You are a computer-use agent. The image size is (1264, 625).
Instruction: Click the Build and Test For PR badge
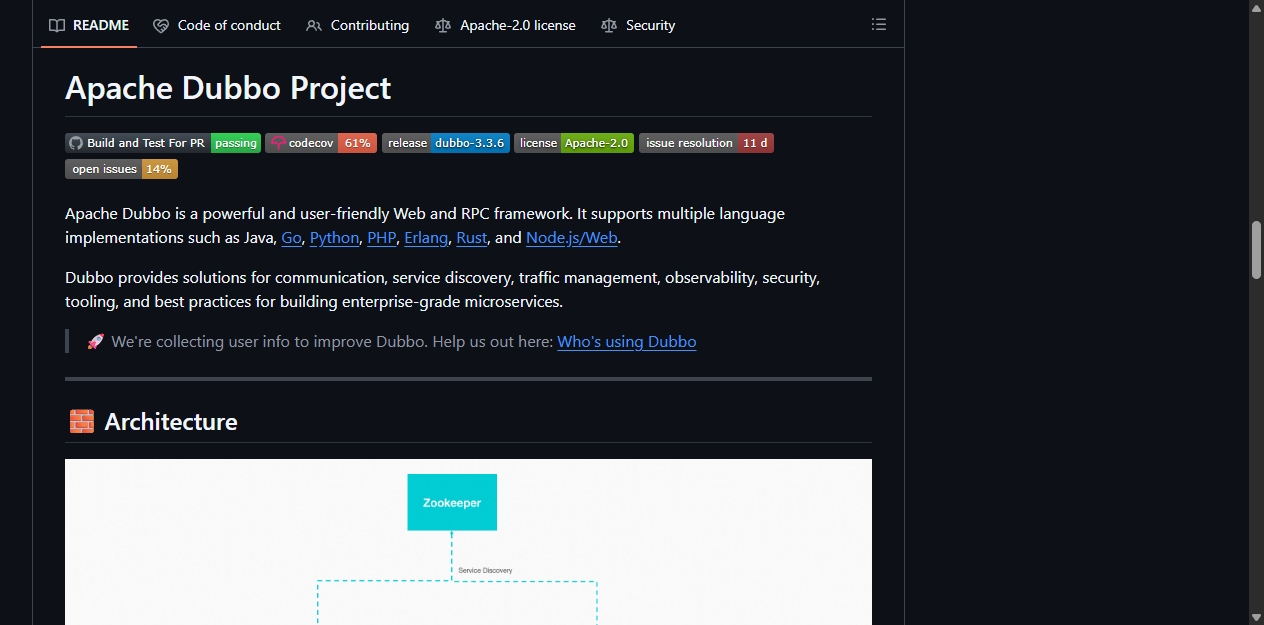coord(163,143)
